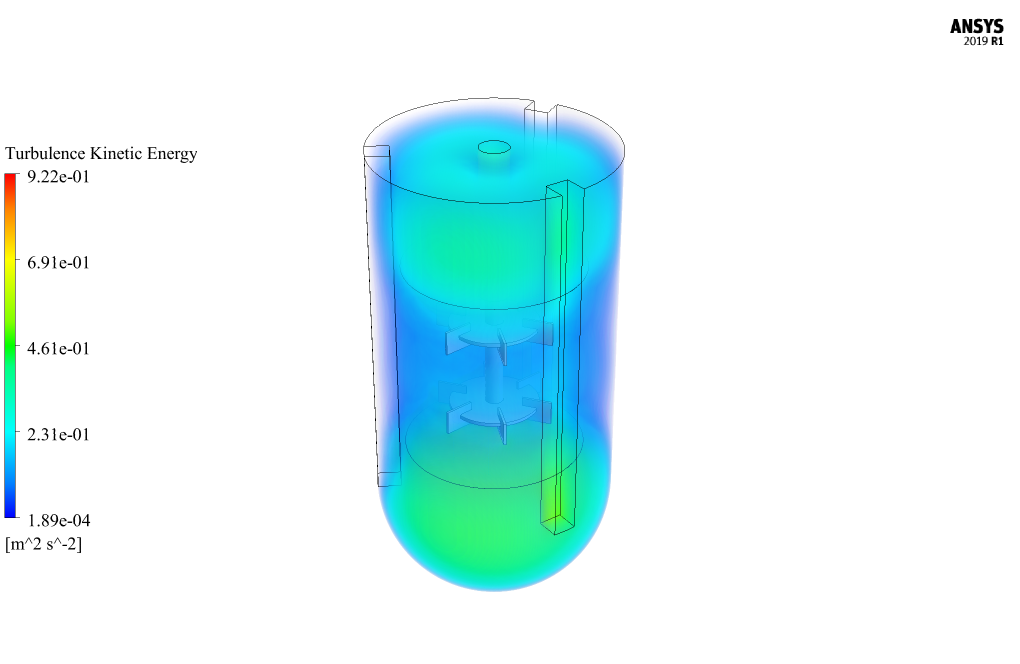This screenshot has height=664, width=1020.
Task: Select the lower impeller in the tank
Action: pos(497,412)
